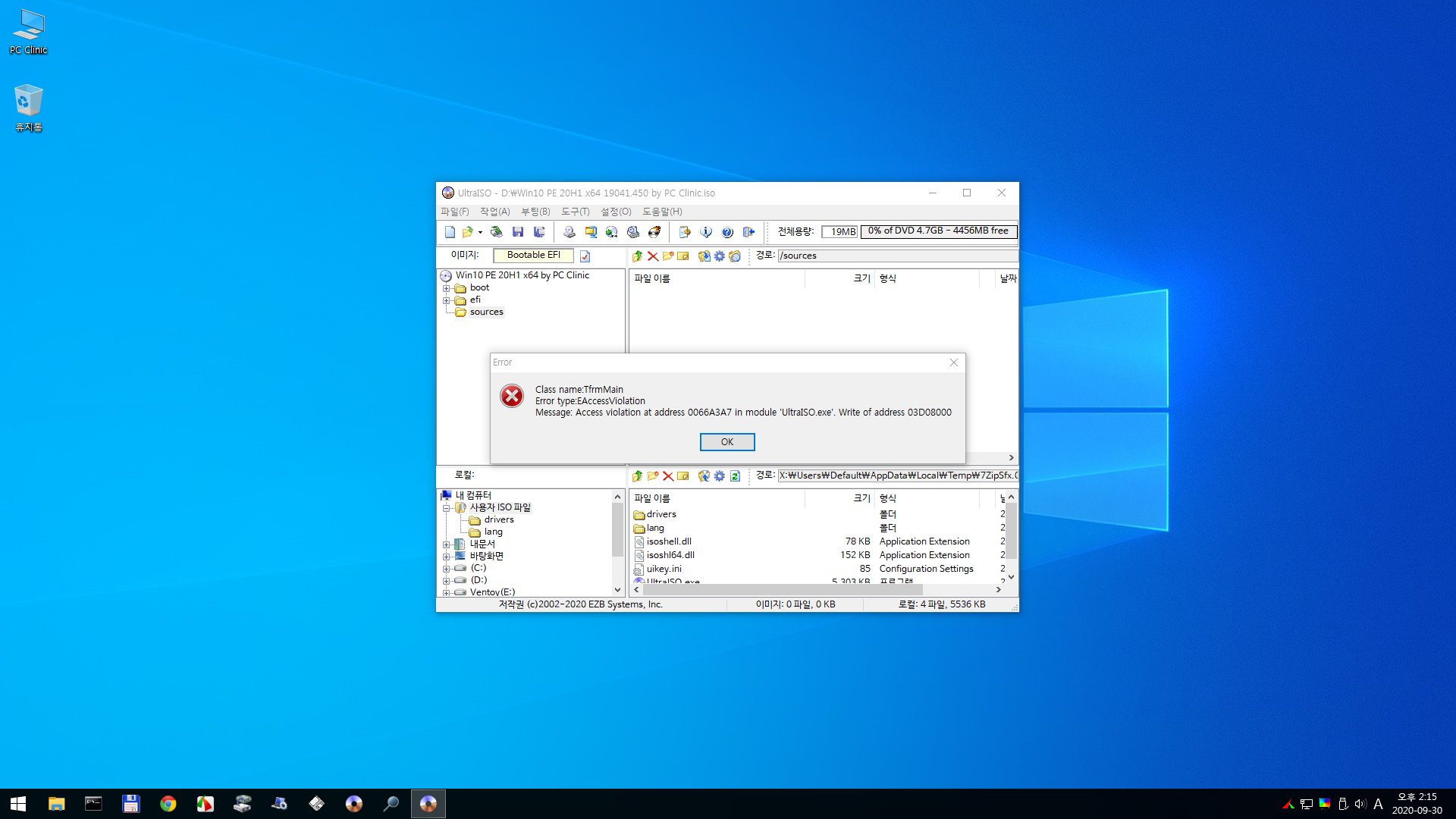Click the Save As toolbar icon

coord(539,232)
